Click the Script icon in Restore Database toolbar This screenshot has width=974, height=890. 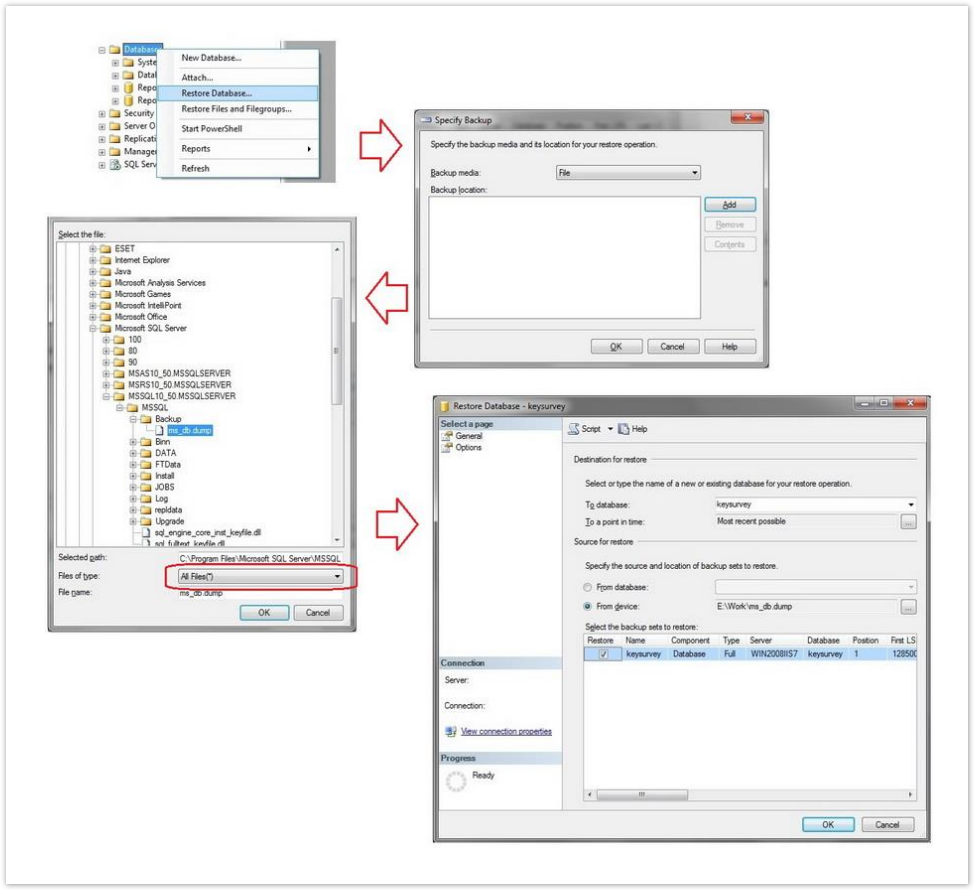click(x=574, y=429)
